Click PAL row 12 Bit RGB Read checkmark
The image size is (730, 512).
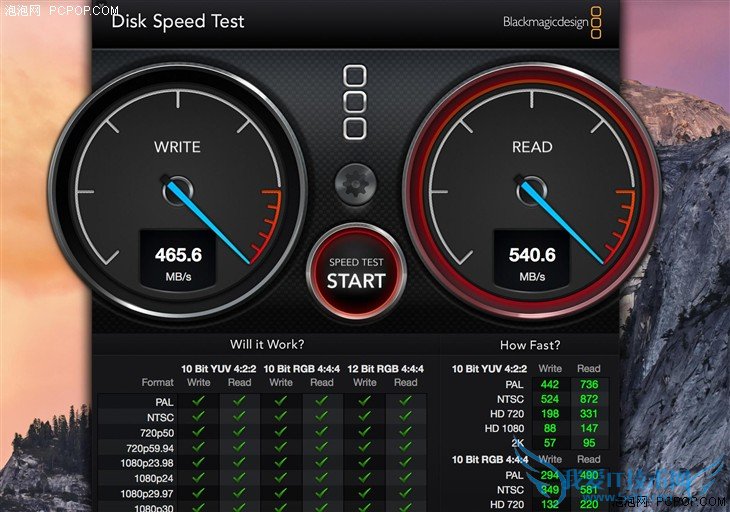click(406, 401)
